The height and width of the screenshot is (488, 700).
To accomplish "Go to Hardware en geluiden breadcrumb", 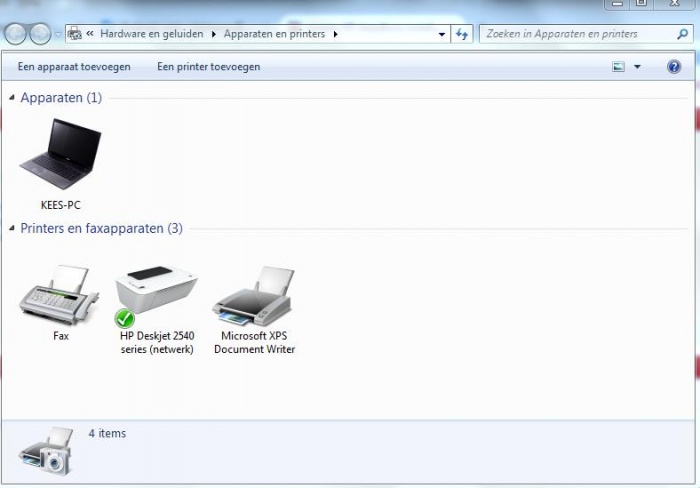I will pyautogui.click(x=151, y=34).
